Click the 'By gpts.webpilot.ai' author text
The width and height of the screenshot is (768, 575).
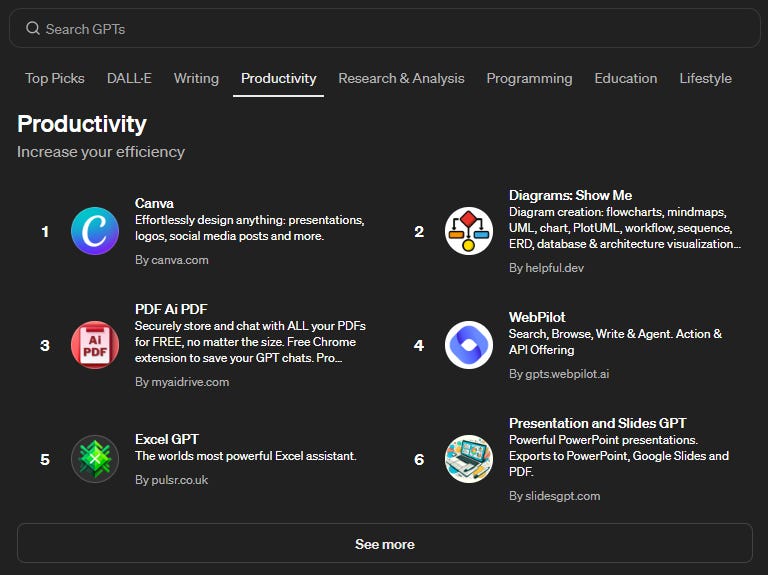(559, 374)
